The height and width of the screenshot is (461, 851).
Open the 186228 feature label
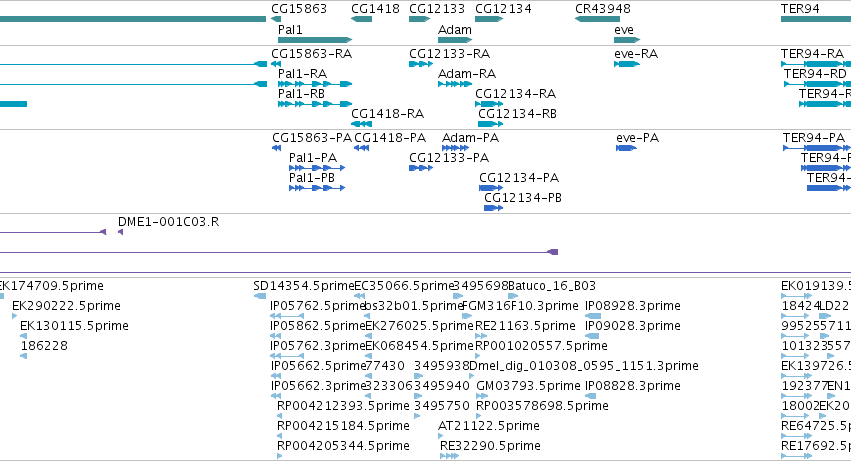click(44, 346)
